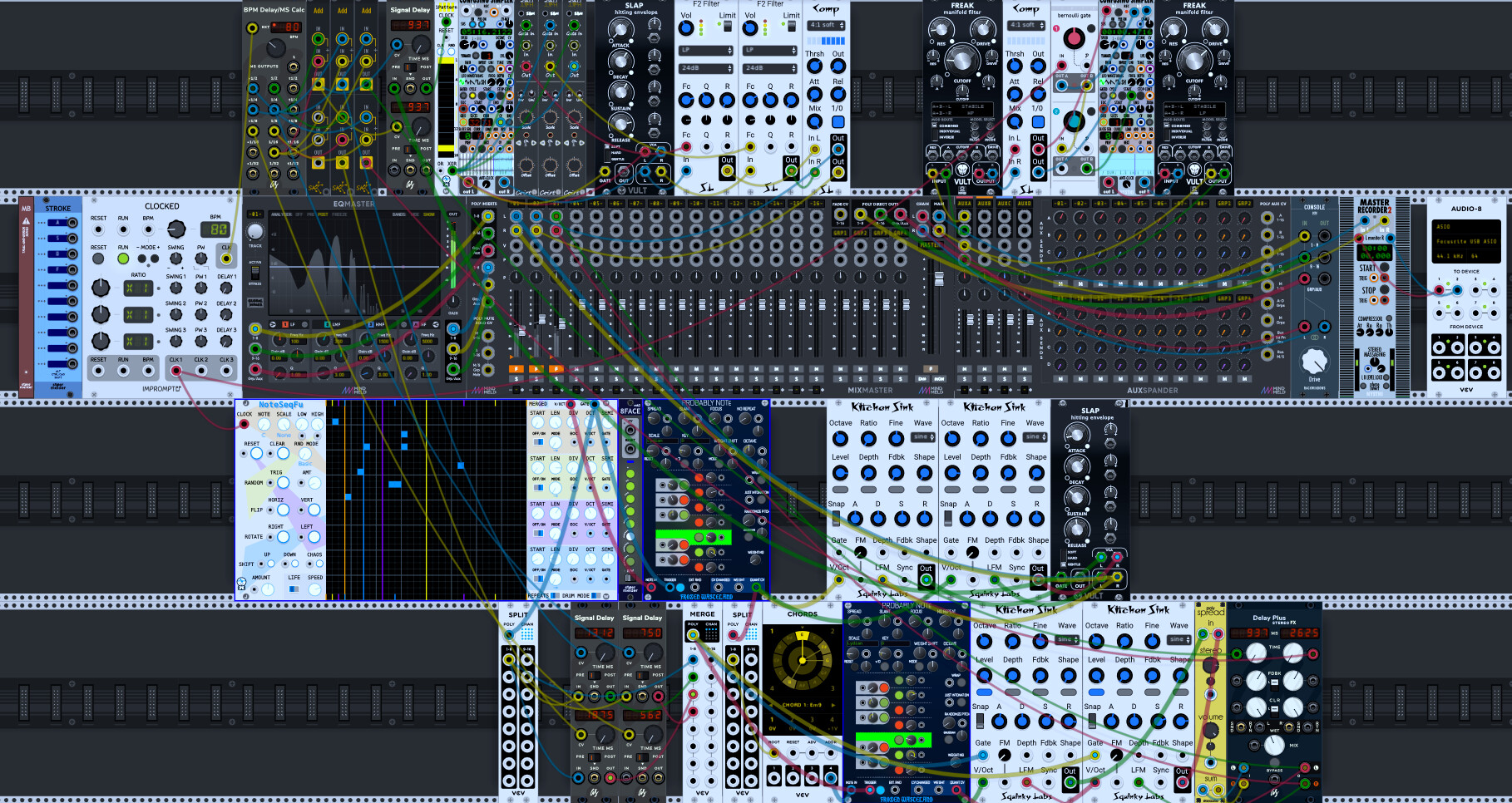The height and width of the screenshot is (803, 1512).
Task: Adjust the SWING 1 knob on Clocked
Action: click(x=175, y=288)
